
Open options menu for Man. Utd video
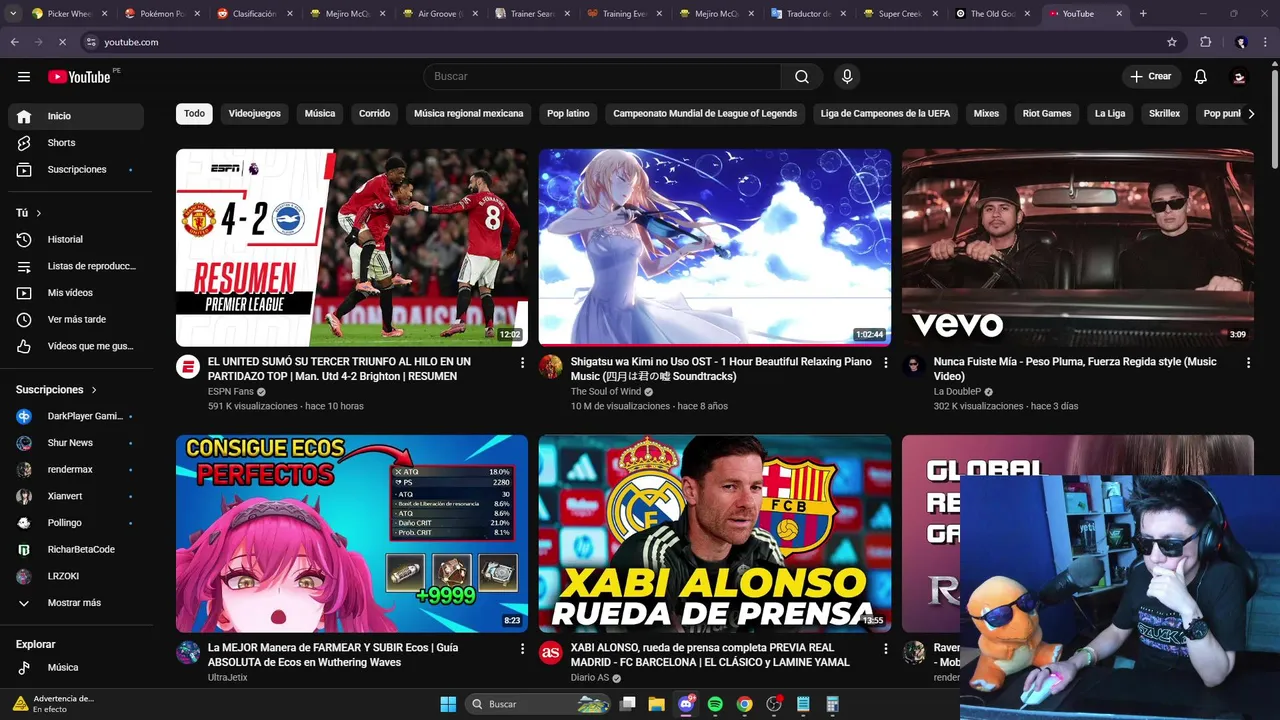pyautogui.click(x=522, y=363)
